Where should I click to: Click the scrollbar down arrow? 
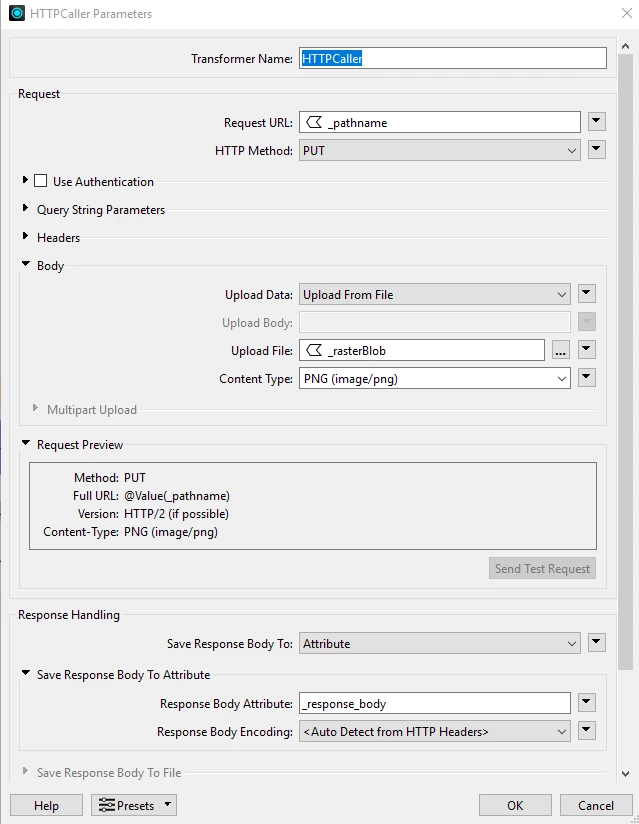[x=625, y=774]
